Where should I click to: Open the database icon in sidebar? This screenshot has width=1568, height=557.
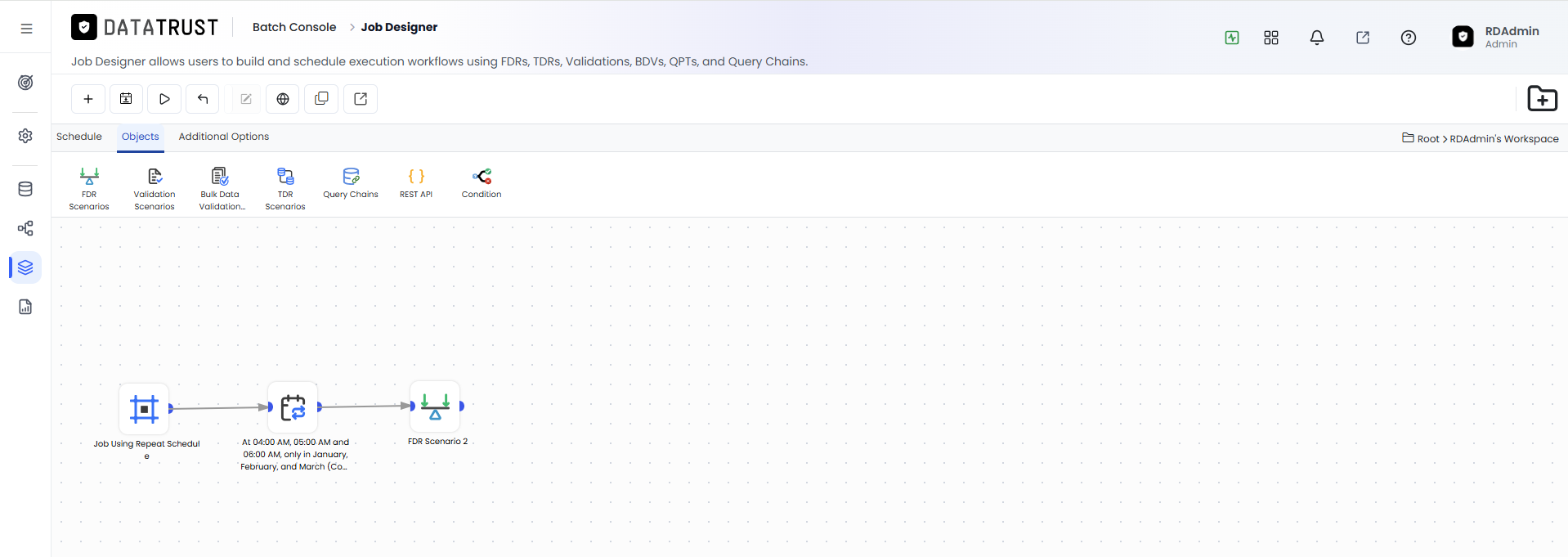click(x=25, y=189)
